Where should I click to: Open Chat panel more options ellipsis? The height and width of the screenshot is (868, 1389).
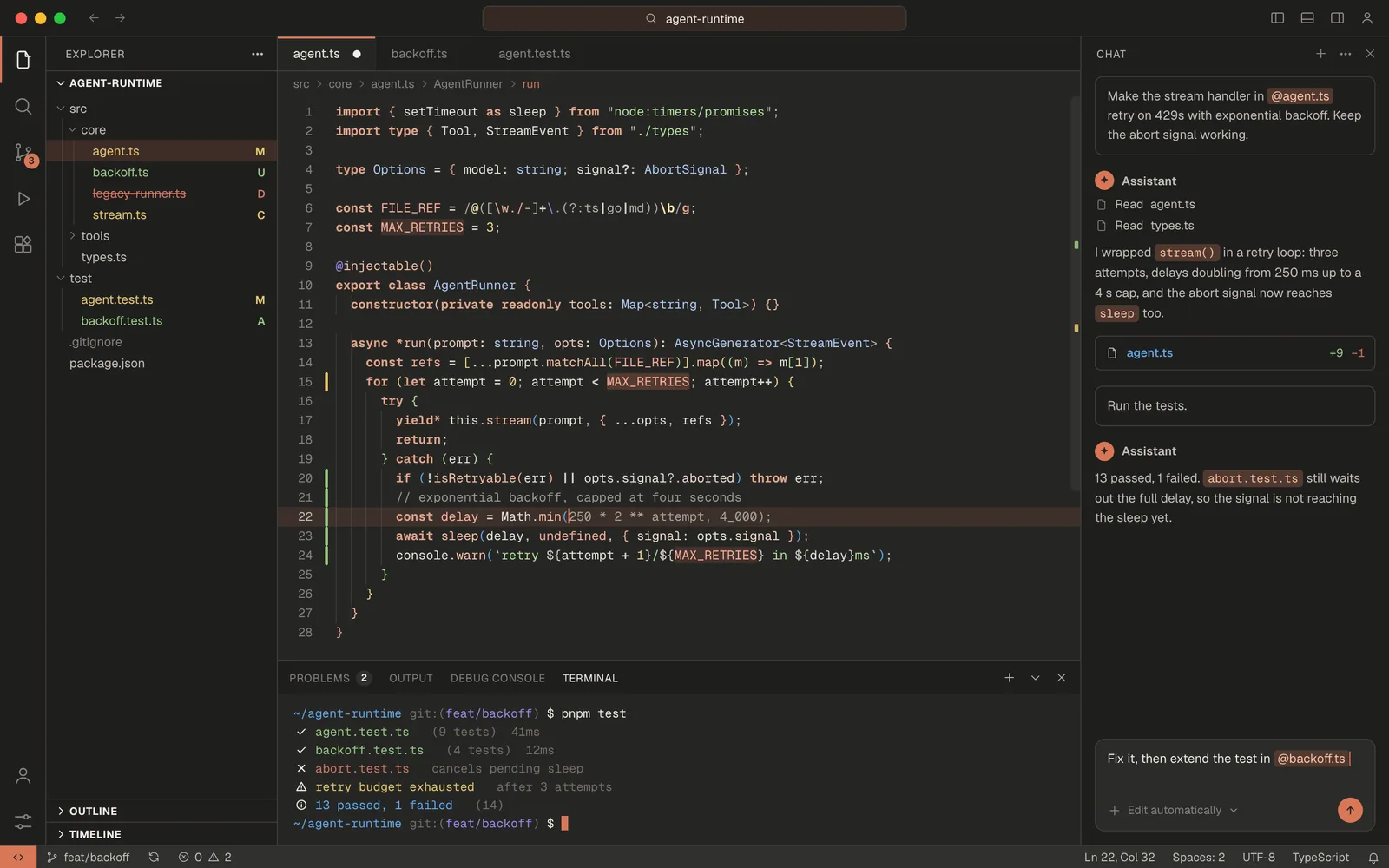tap(1346, 54)
